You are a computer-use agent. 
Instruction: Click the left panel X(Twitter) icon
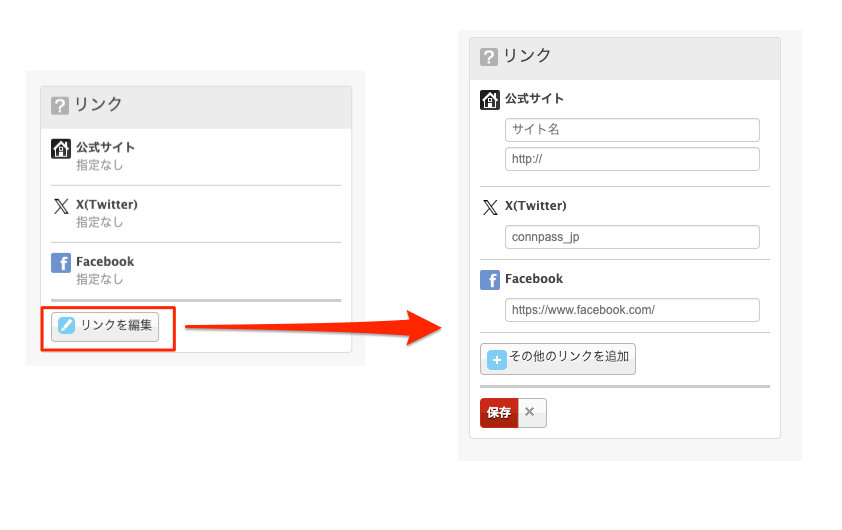[x=61, y=207]
